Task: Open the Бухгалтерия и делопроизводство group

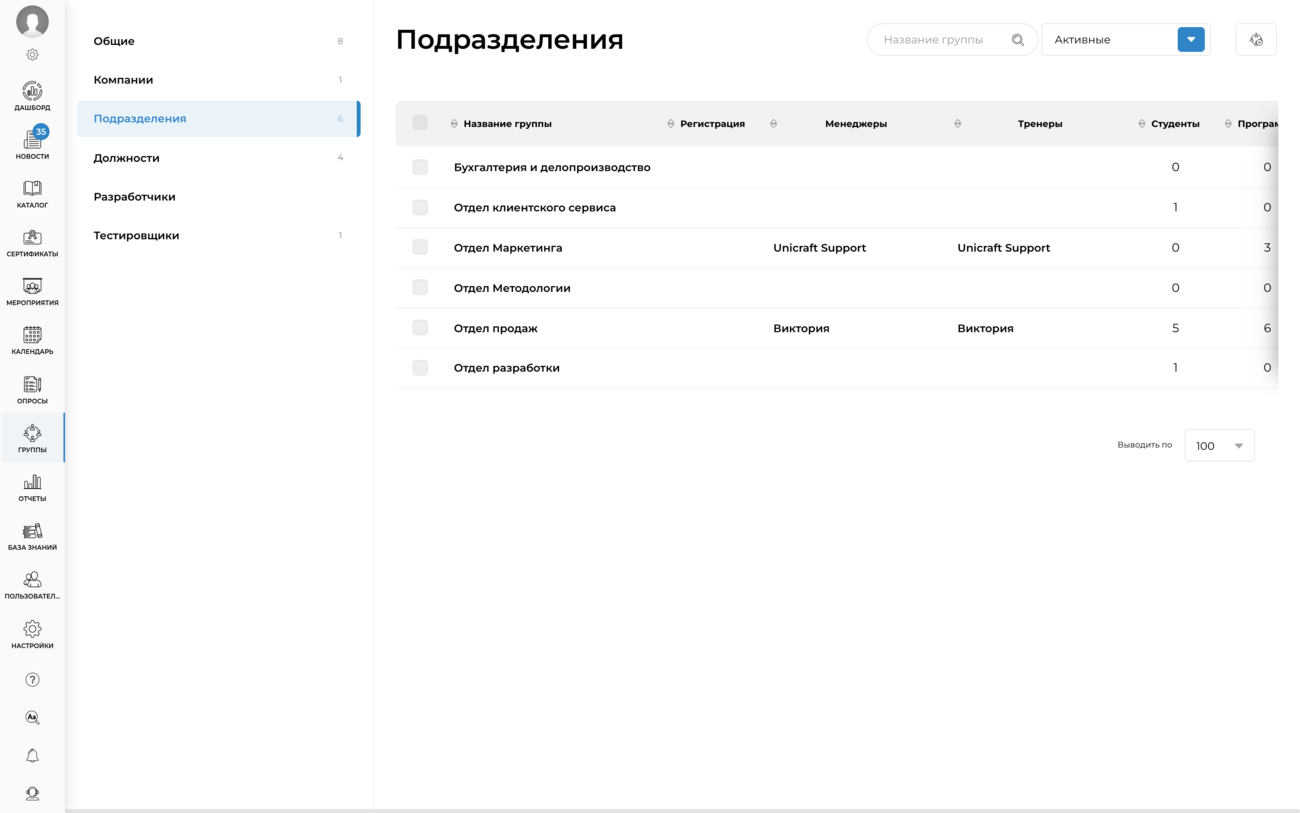Action: click(x=552, y=167)
